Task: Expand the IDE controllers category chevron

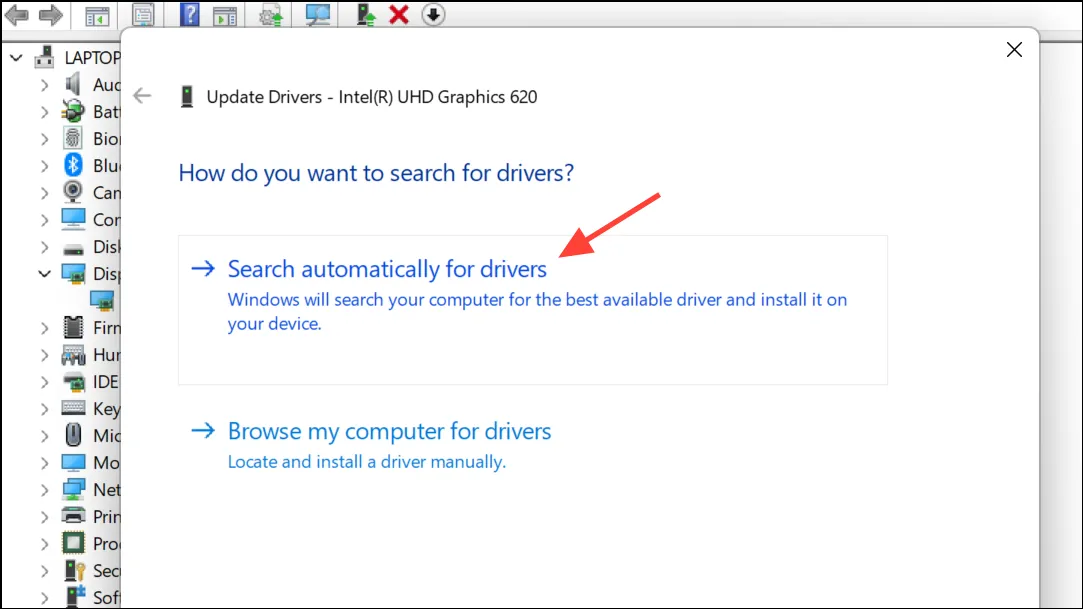Action: tap(44, 382)
